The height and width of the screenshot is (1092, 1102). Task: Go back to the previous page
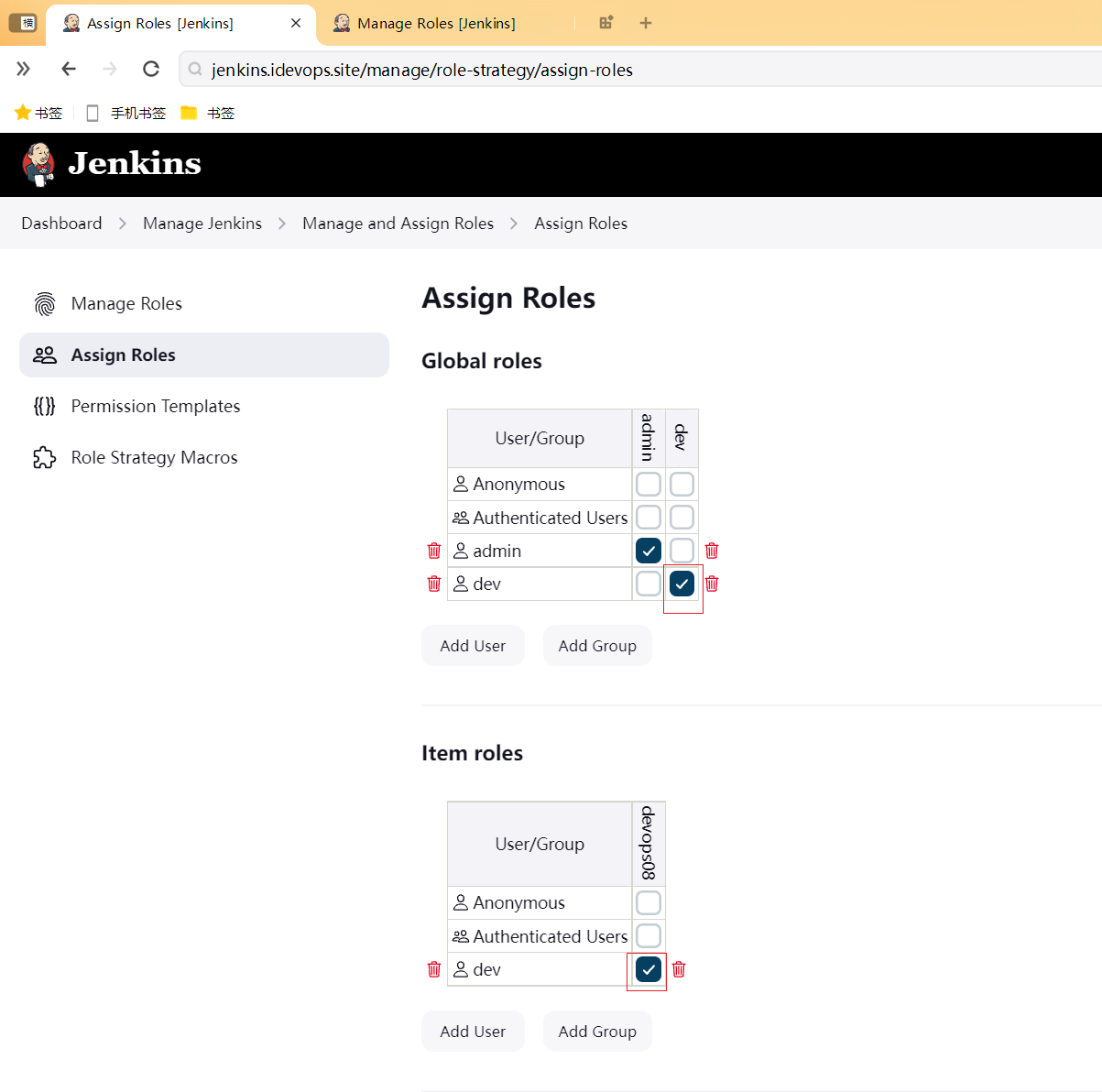[x=69, y=69]
